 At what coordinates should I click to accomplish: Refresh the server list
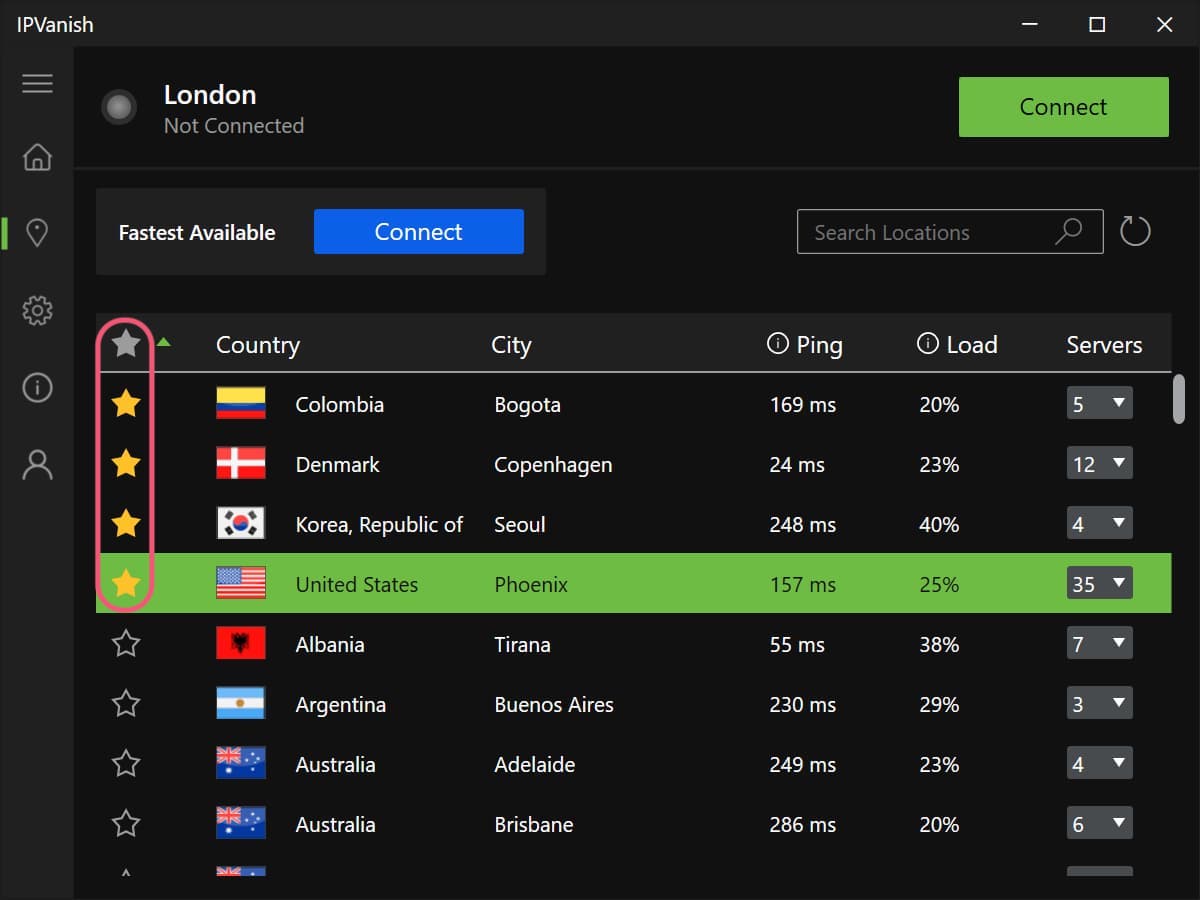[x=1135, y=232]
